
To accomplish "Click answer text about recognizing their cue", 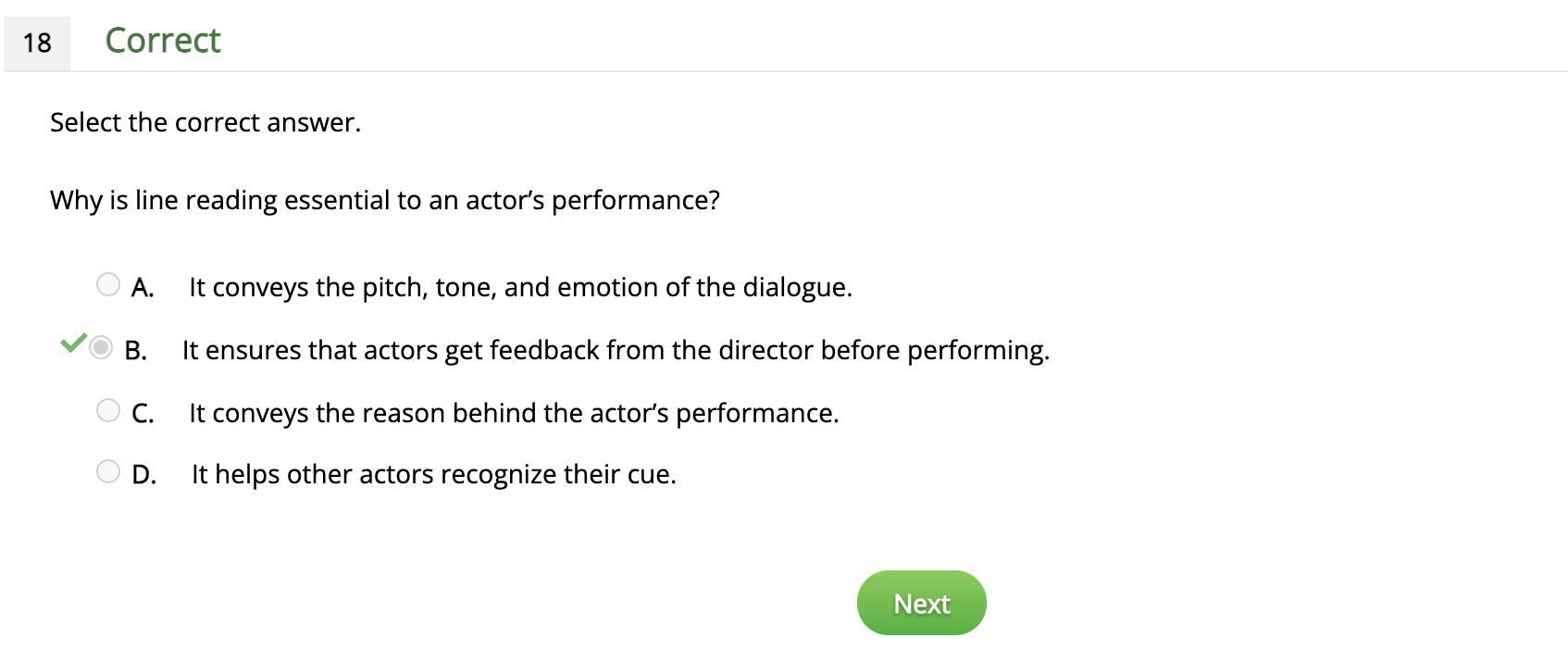I will click(x=433, y=474).
